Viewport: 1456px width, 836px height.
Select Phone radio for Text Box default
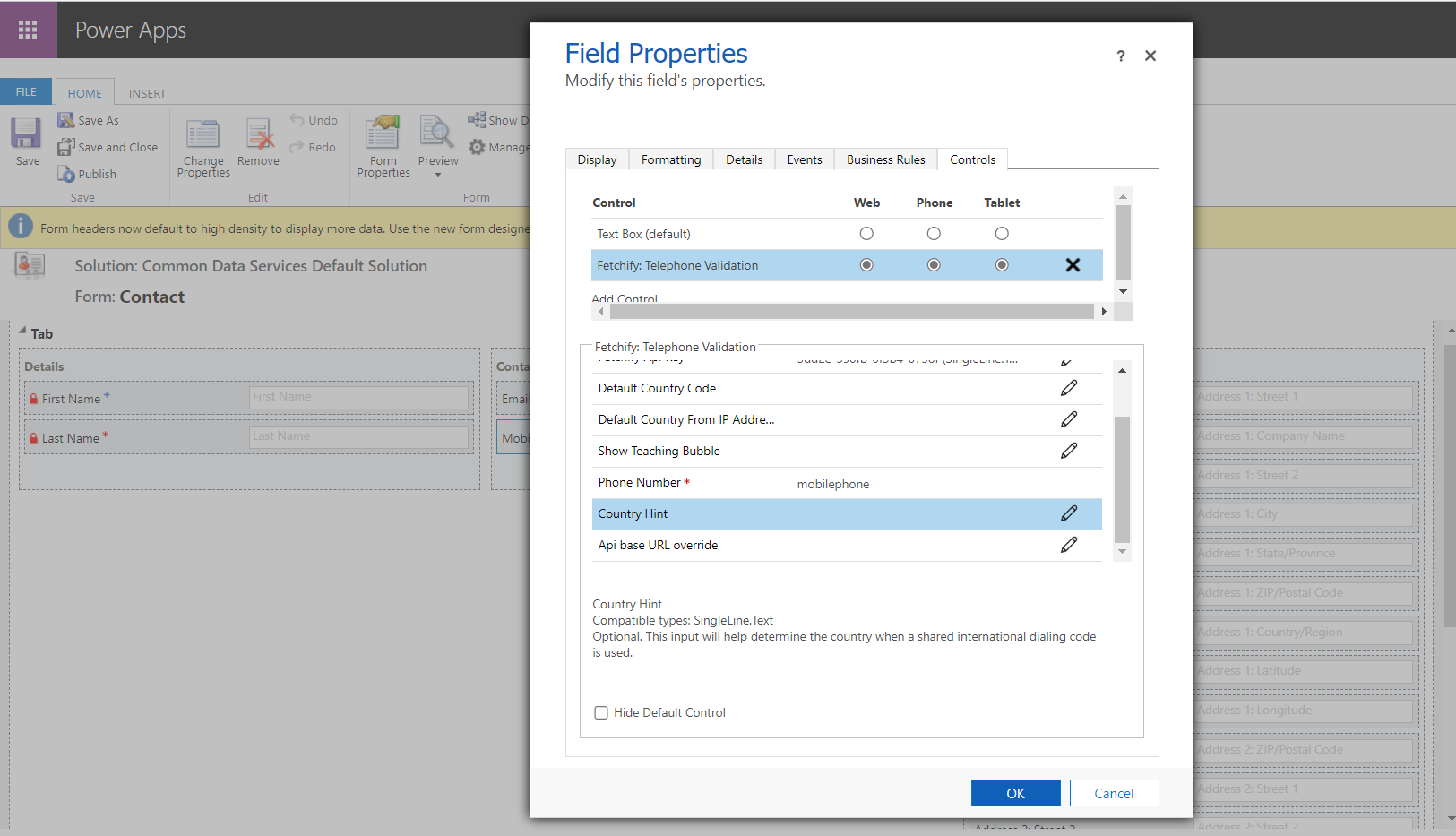click(x=934, y=234)
